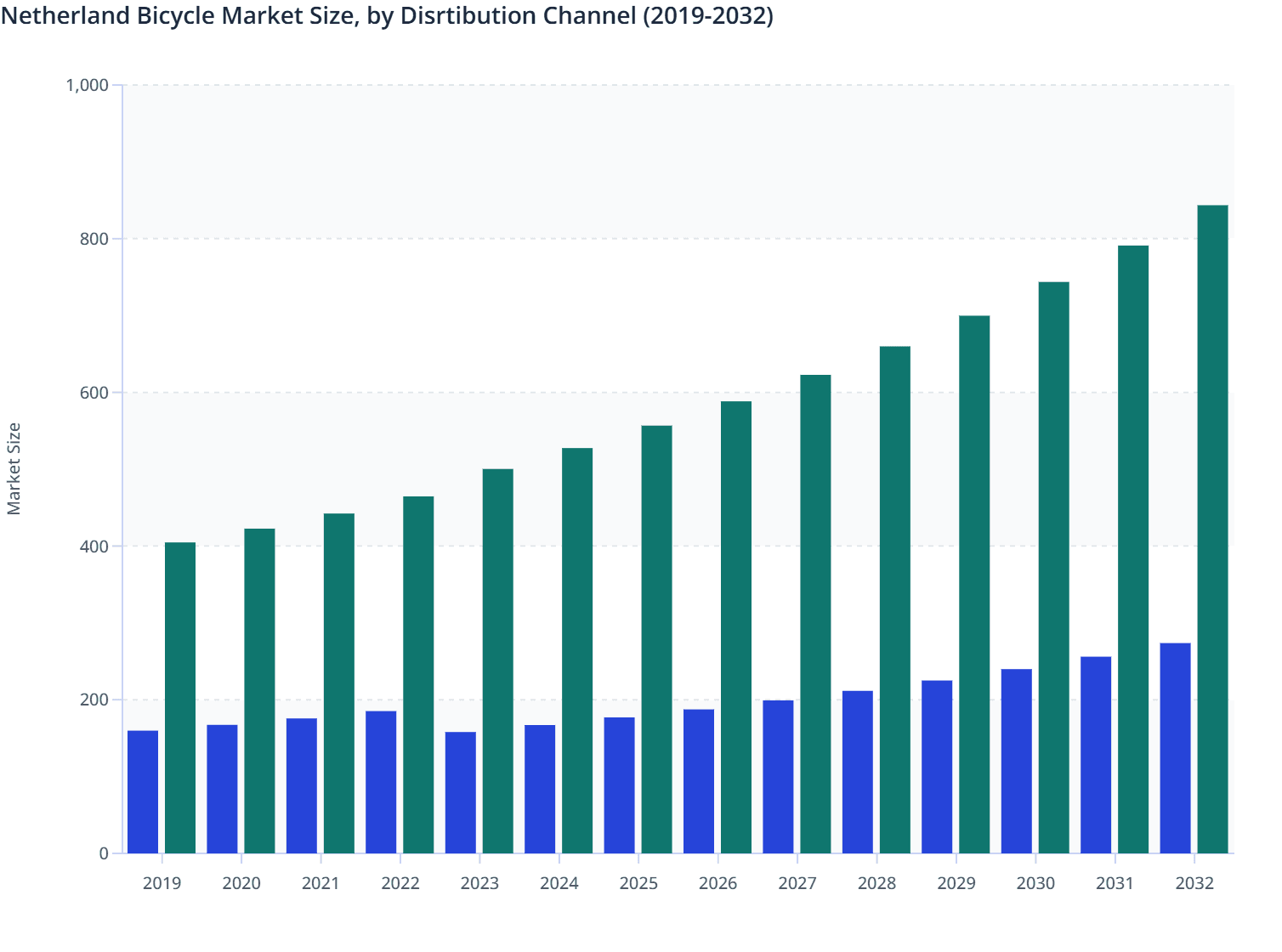The height and width of the screenshot is (952, 1282).
Task: Select the blue bar for 2019
Action: [x=141, y=790]
